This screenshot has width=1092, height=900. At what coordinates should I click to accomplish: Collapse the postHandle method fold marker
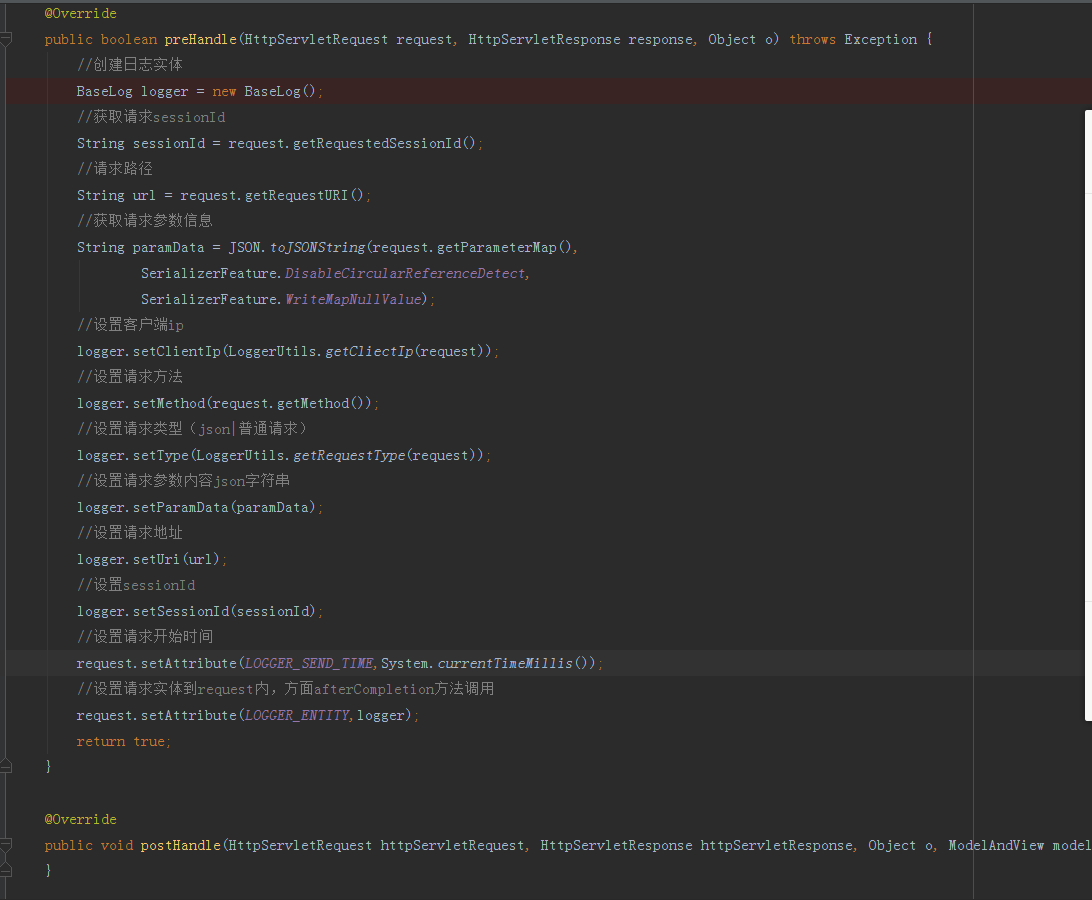[6, 846]
